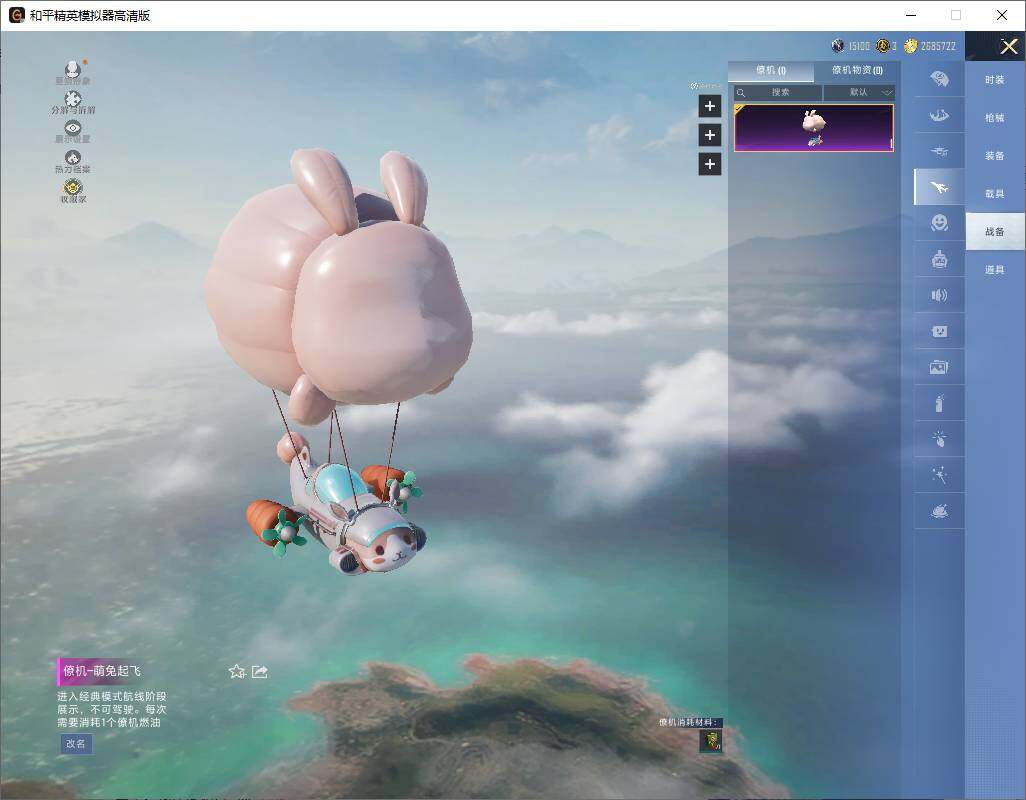Screen dimensions: 1026x800
Task: Select the magic wand sparkle category icon
Action: (x=939, y=474)
